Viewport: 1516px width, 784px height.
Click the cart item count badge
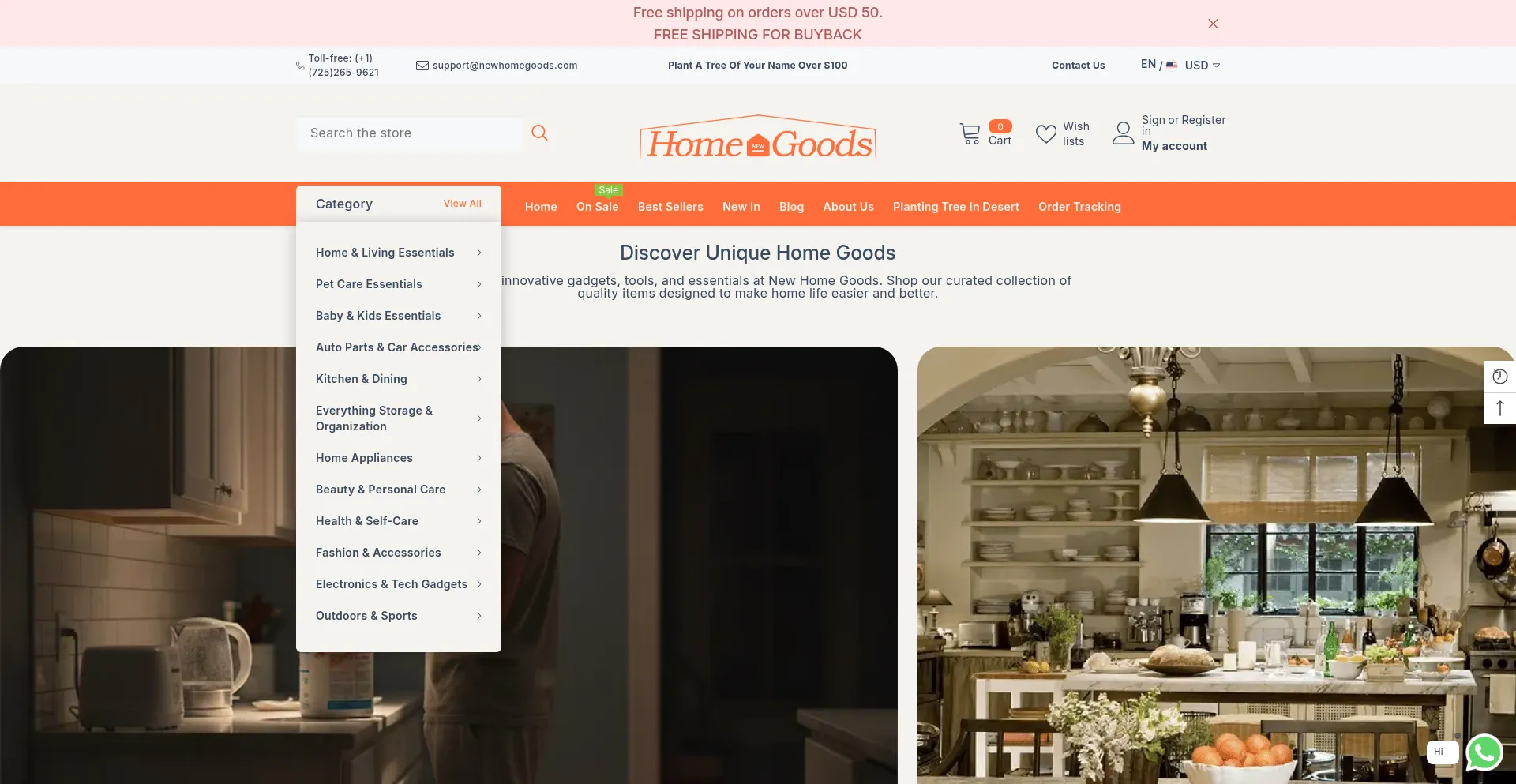1000,126
